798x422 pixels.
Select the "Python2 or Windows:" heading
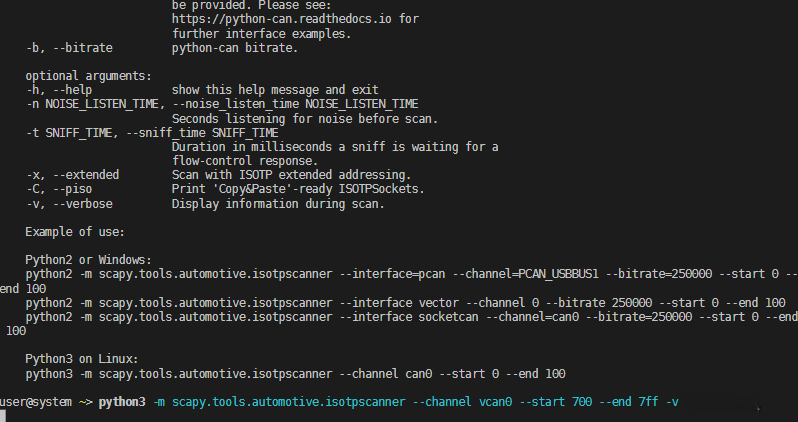click(88, 260)
